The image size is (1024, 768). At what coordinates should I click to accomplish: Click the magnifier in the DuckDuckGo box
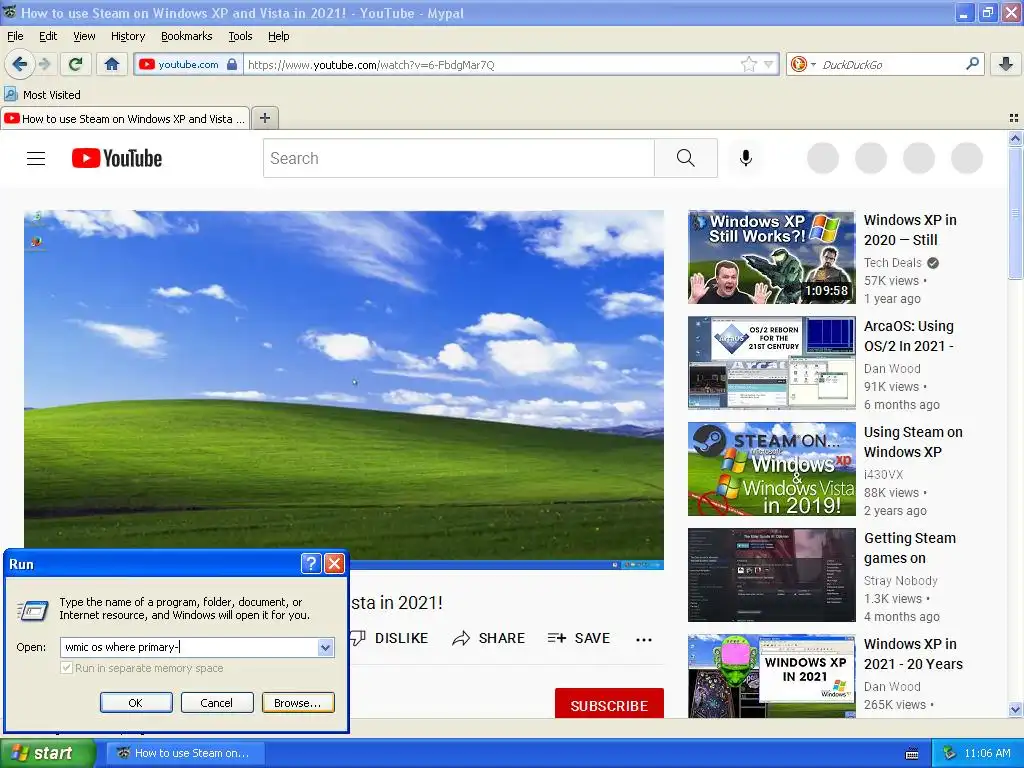point(972,63)
